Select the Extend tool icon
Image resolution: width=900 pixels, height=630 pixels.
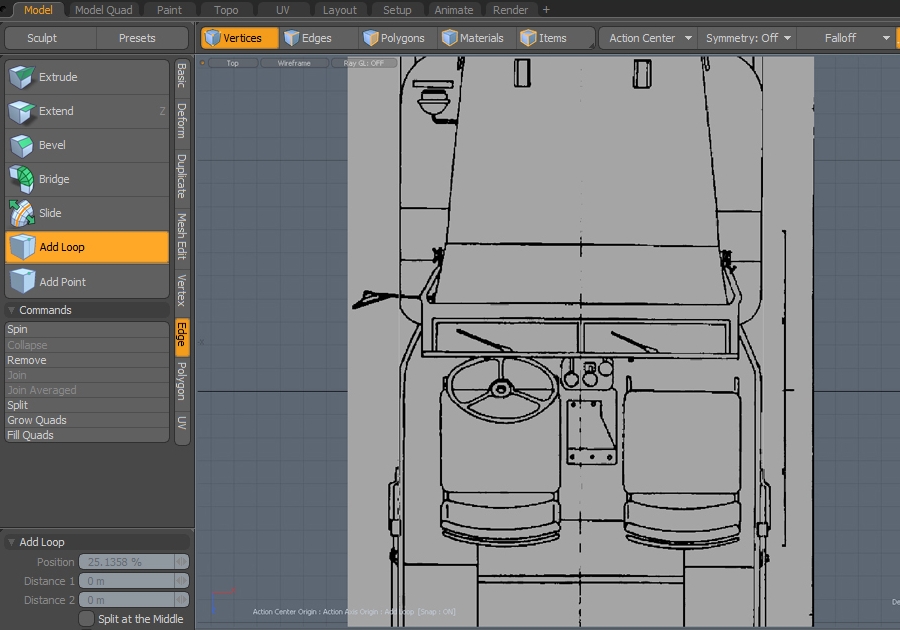point(22,111)
